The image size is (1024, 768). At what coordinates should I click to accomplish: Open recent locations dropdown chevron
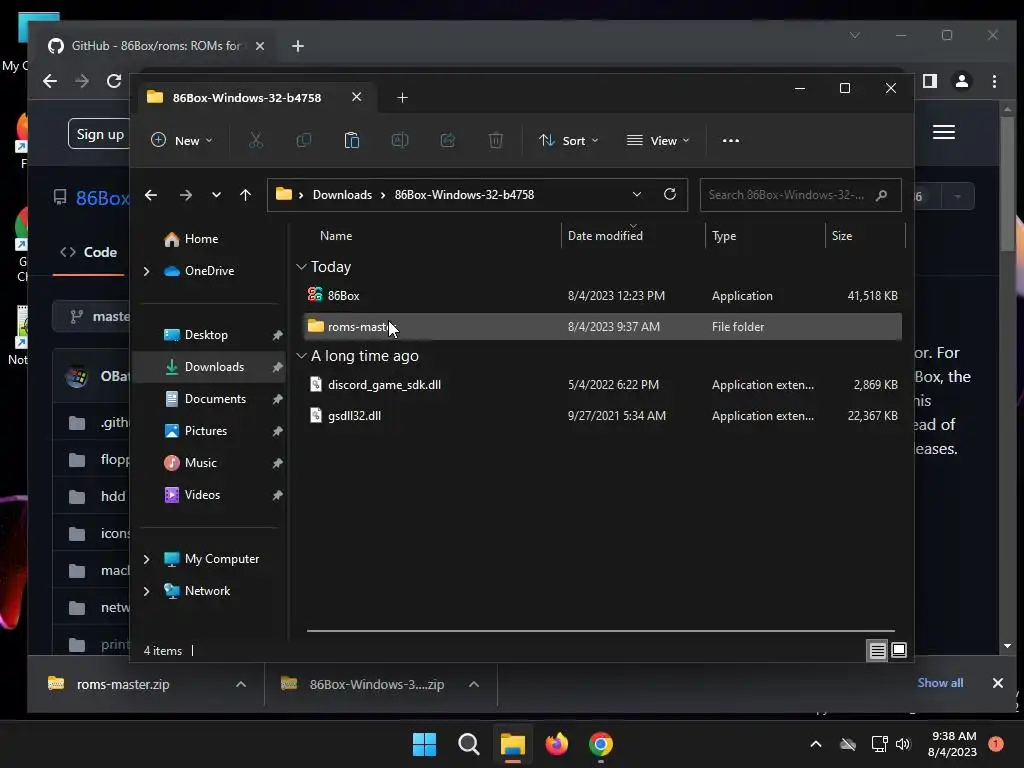[216, 195]
